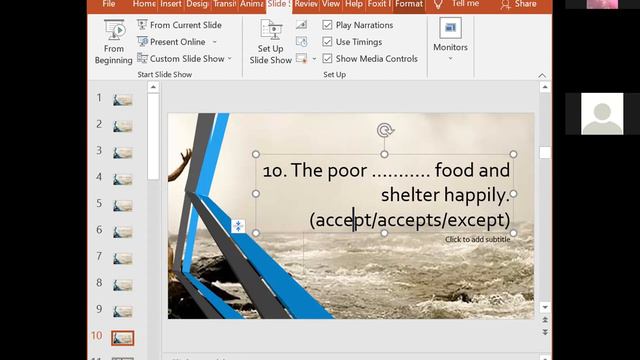Click the word 'except' in title

[475, 220]
